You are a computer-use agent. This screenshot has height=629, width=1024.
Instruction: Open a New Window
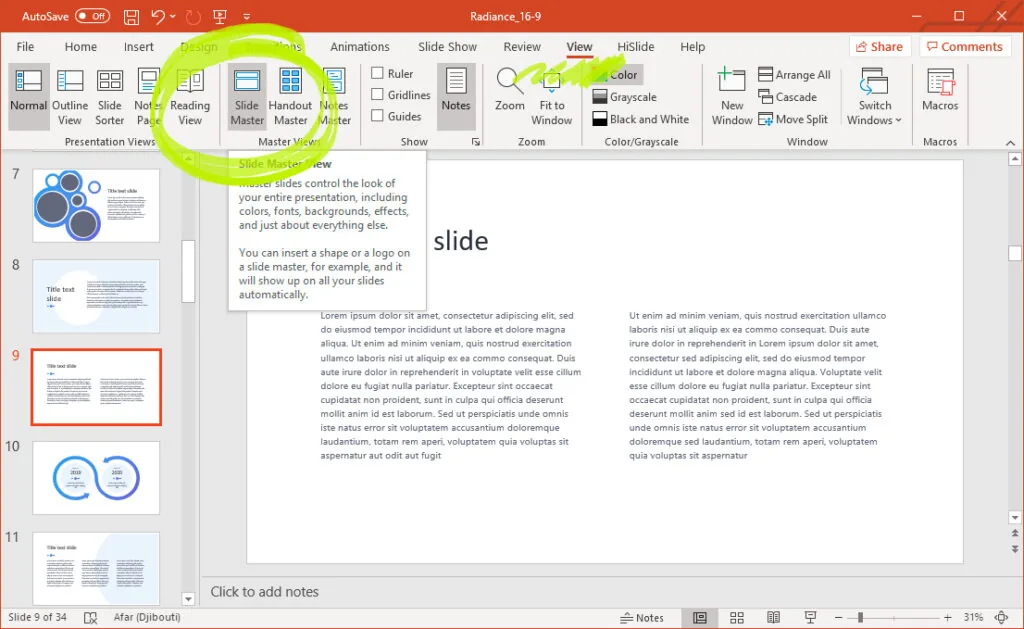click(x=731, y=96)
